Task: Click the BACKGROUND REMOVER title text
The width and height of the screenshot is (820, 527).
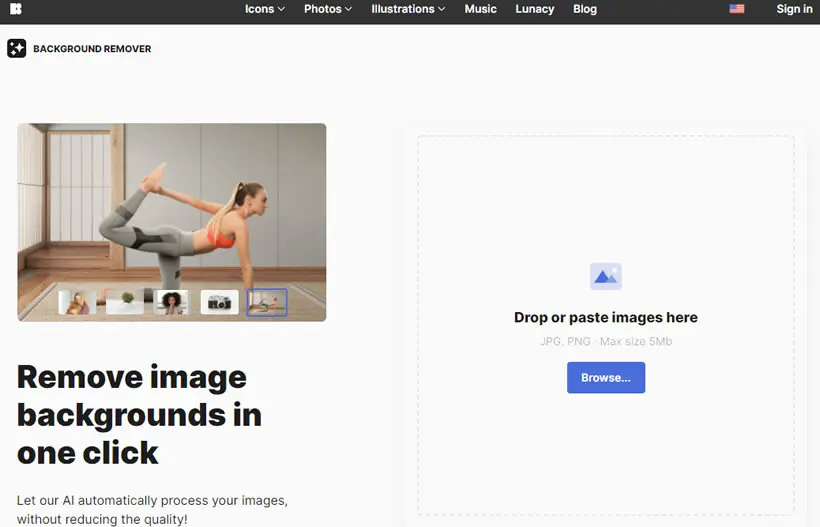Action: (x=92, y=49)
